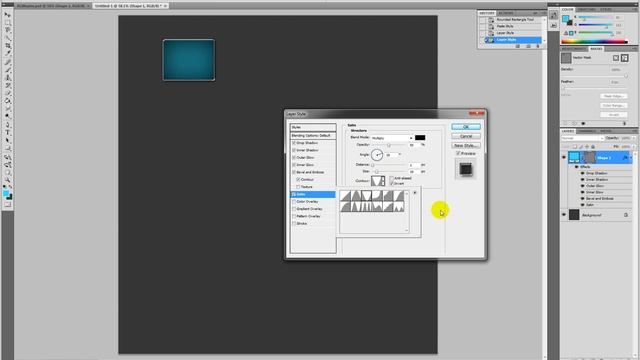Hide the Drop Shadow effect in Layers
This screenshot has height=360, width=640.
pos(582,173)
